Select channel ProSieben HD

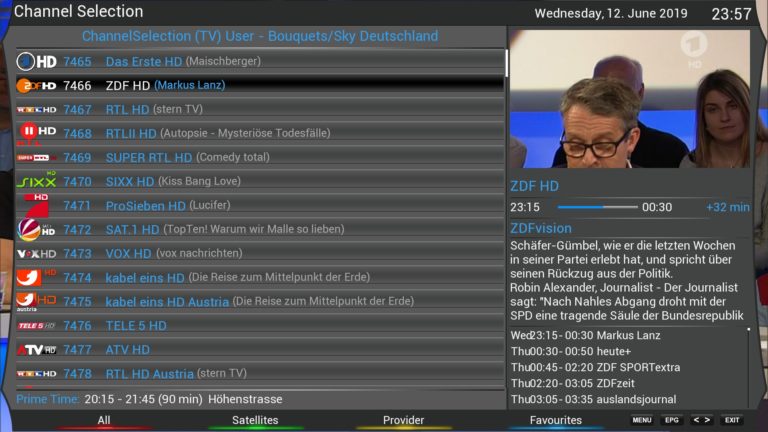pyautogui.click(x=260, y=205)
